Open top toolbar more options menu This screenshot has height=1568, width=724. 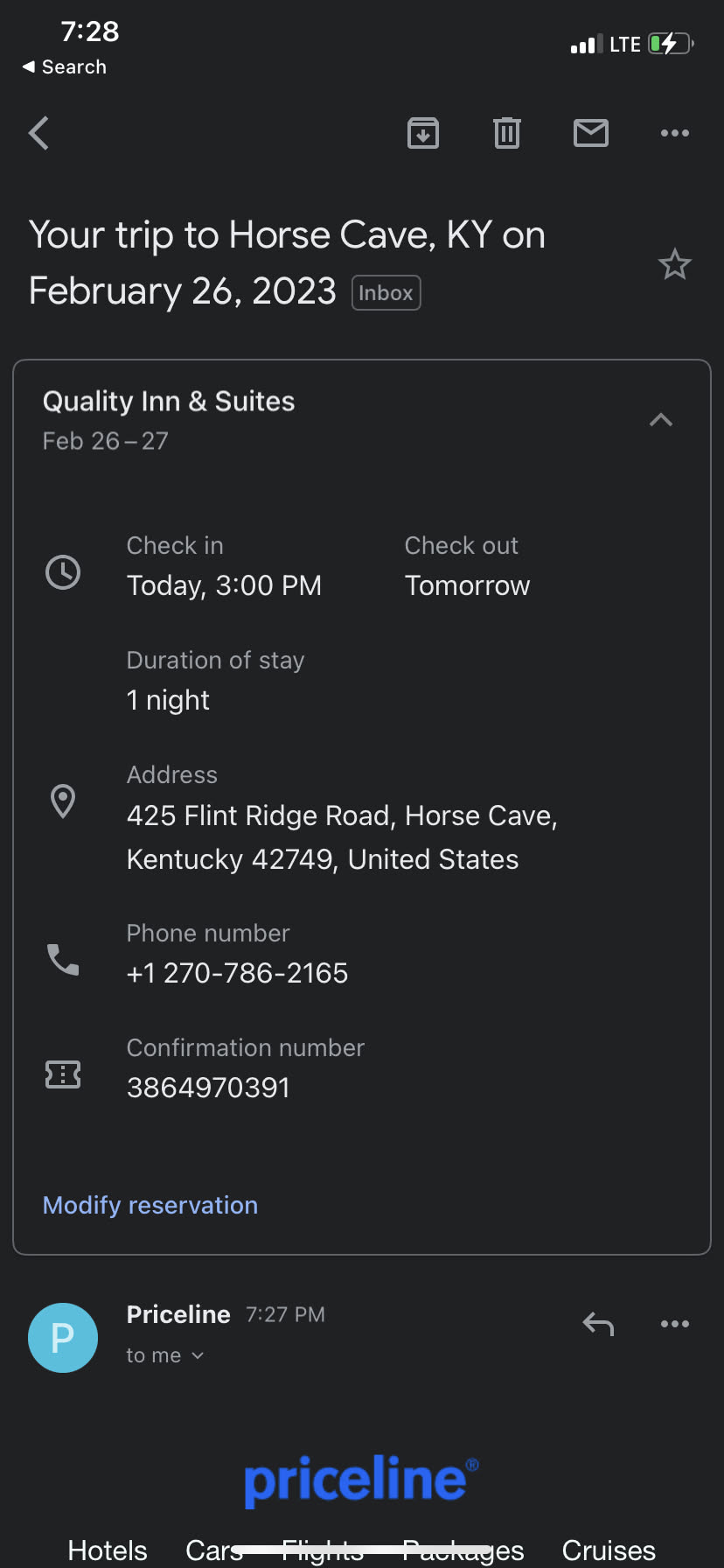click(674, 134)
